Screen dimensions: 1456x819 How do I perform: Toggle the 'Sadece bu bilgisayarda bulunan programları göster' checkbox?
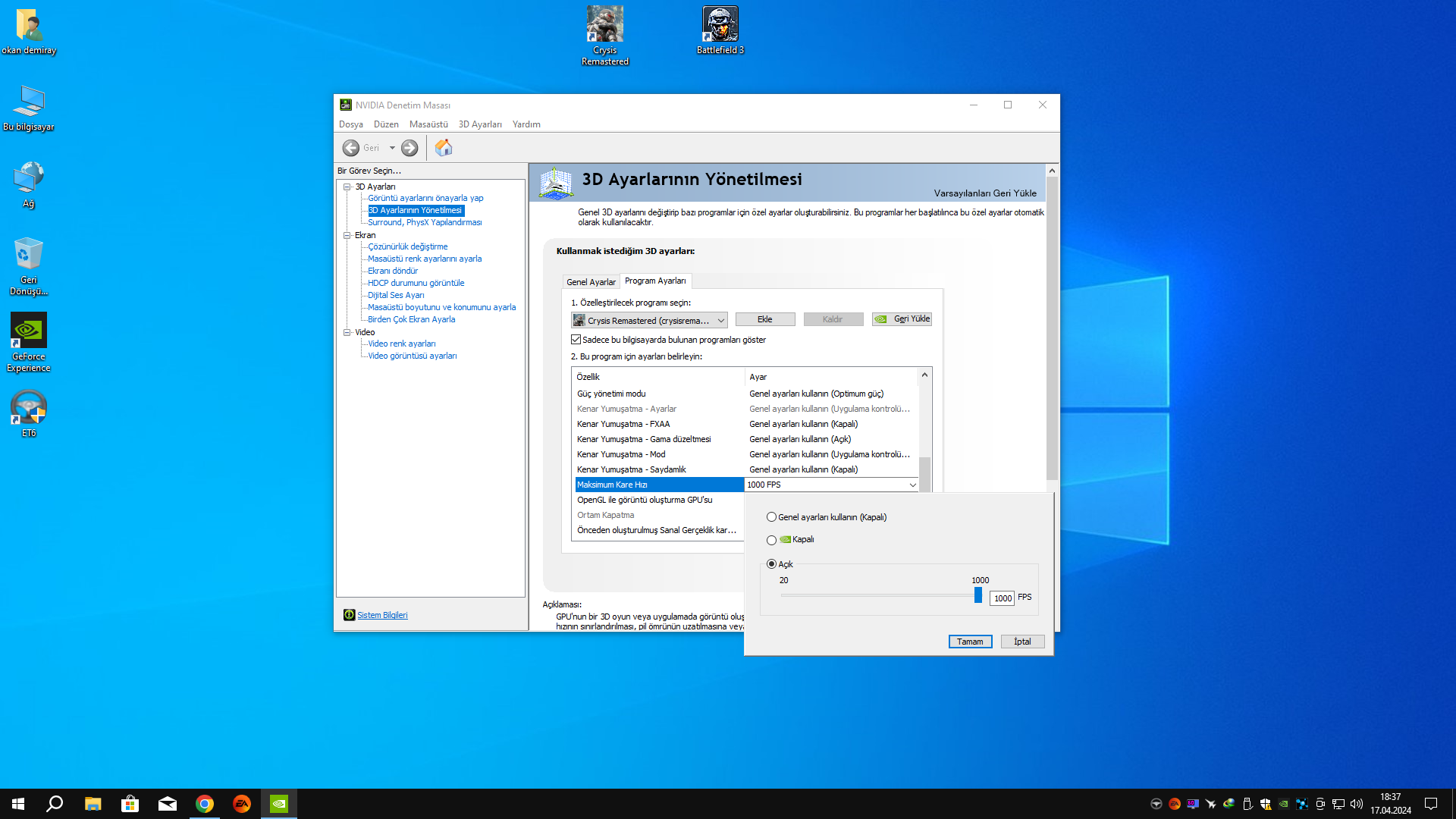(576, 340)
